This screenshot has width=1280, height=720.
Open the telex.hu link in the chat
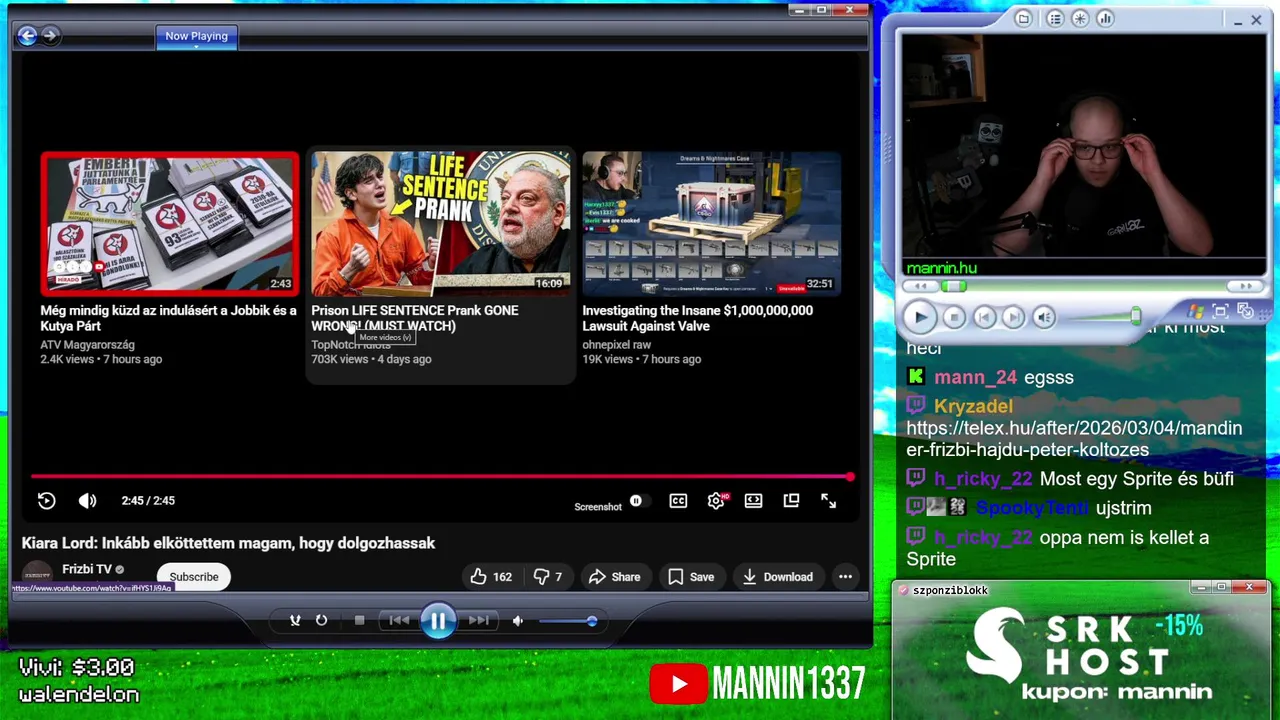click(x=1074, y=439)
